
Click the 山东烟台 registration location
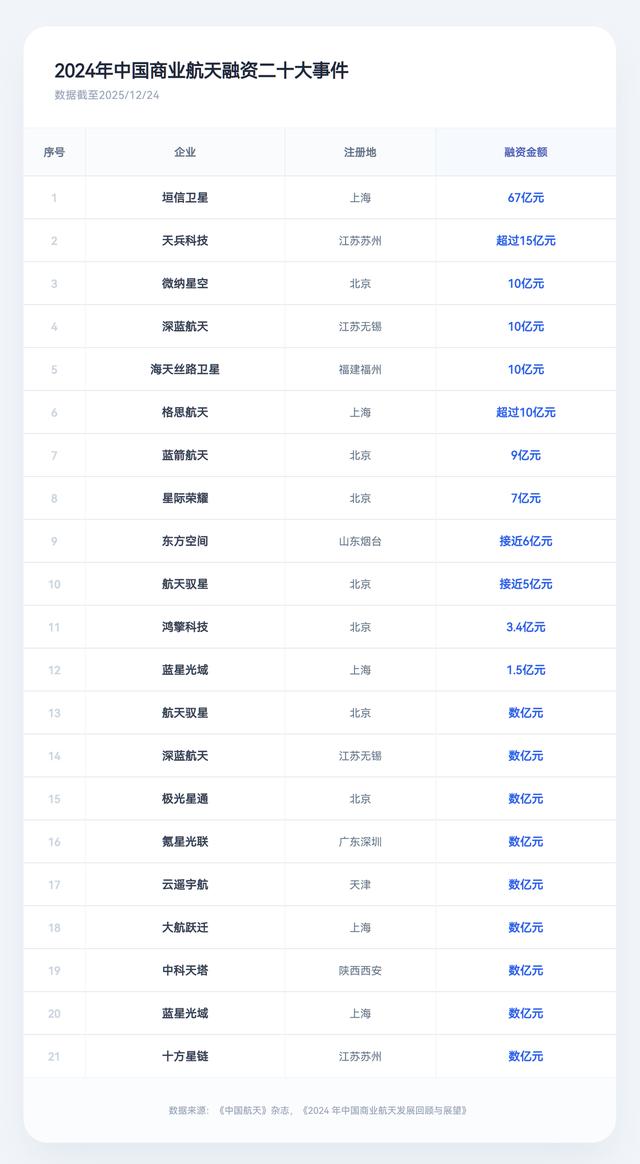360,542
